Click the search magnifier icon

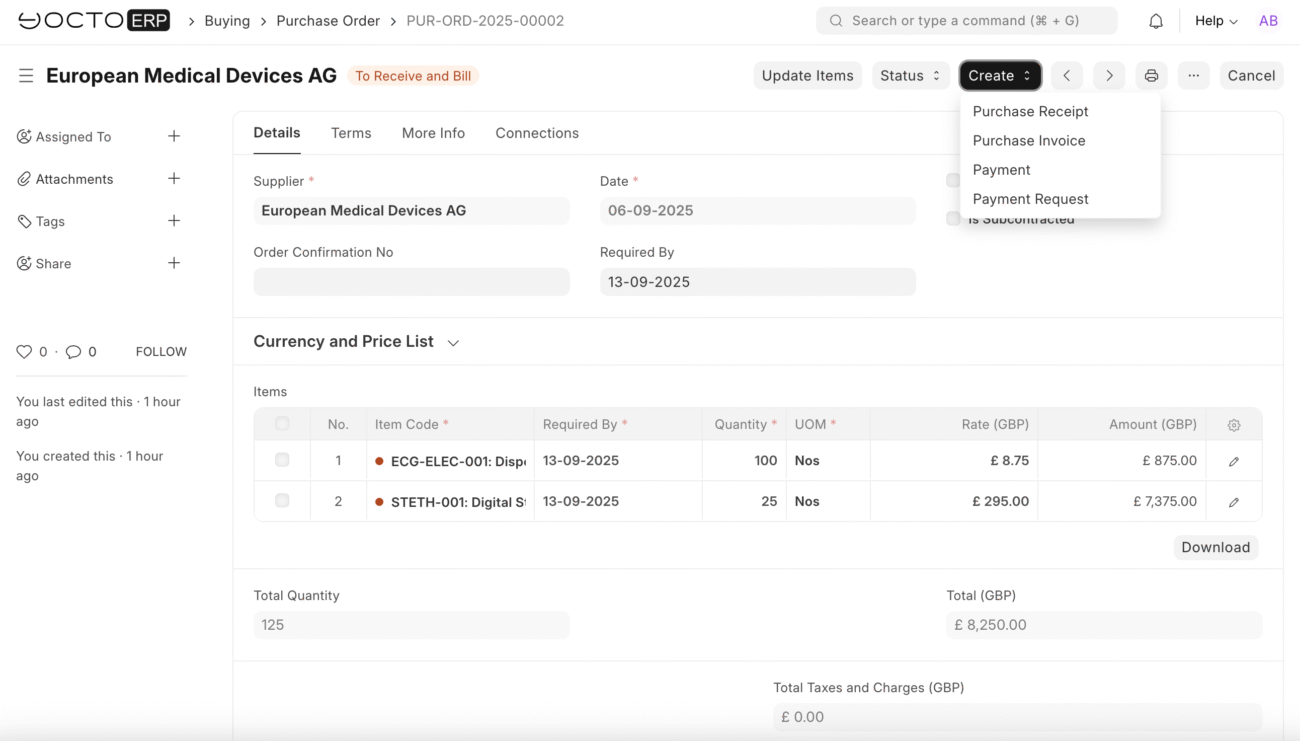pyautogui.click(x=836, y=21)
